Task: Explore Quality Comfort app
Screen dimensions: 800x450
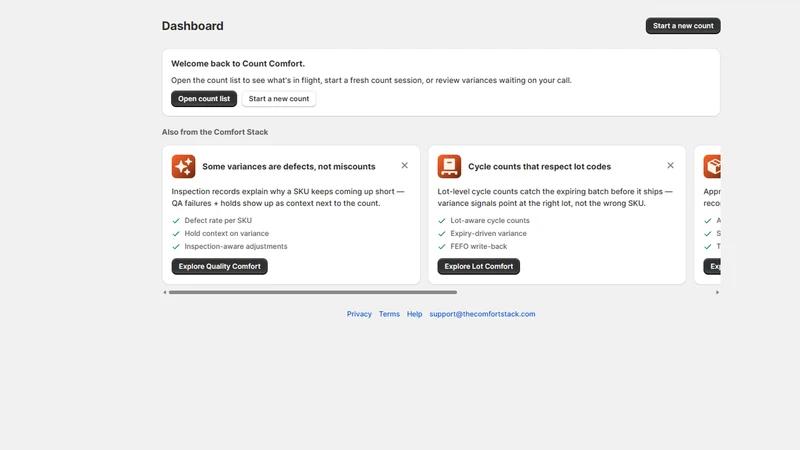Action: click(x=219, y=266)
